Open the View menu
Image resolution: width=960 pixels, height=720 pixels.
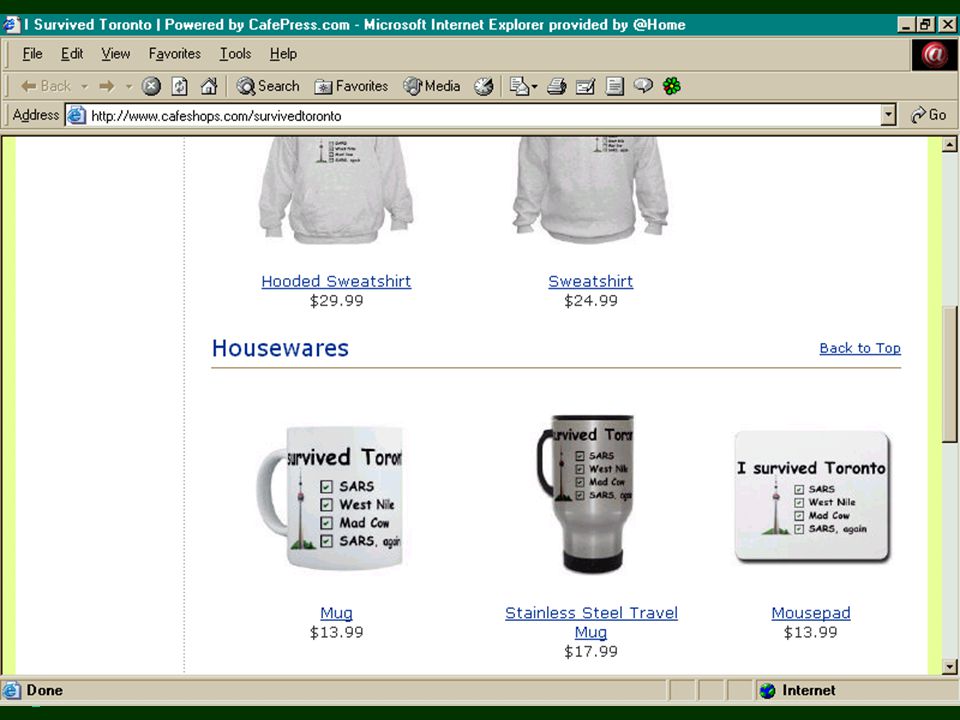pyautogui.click(x=116, y=54)
